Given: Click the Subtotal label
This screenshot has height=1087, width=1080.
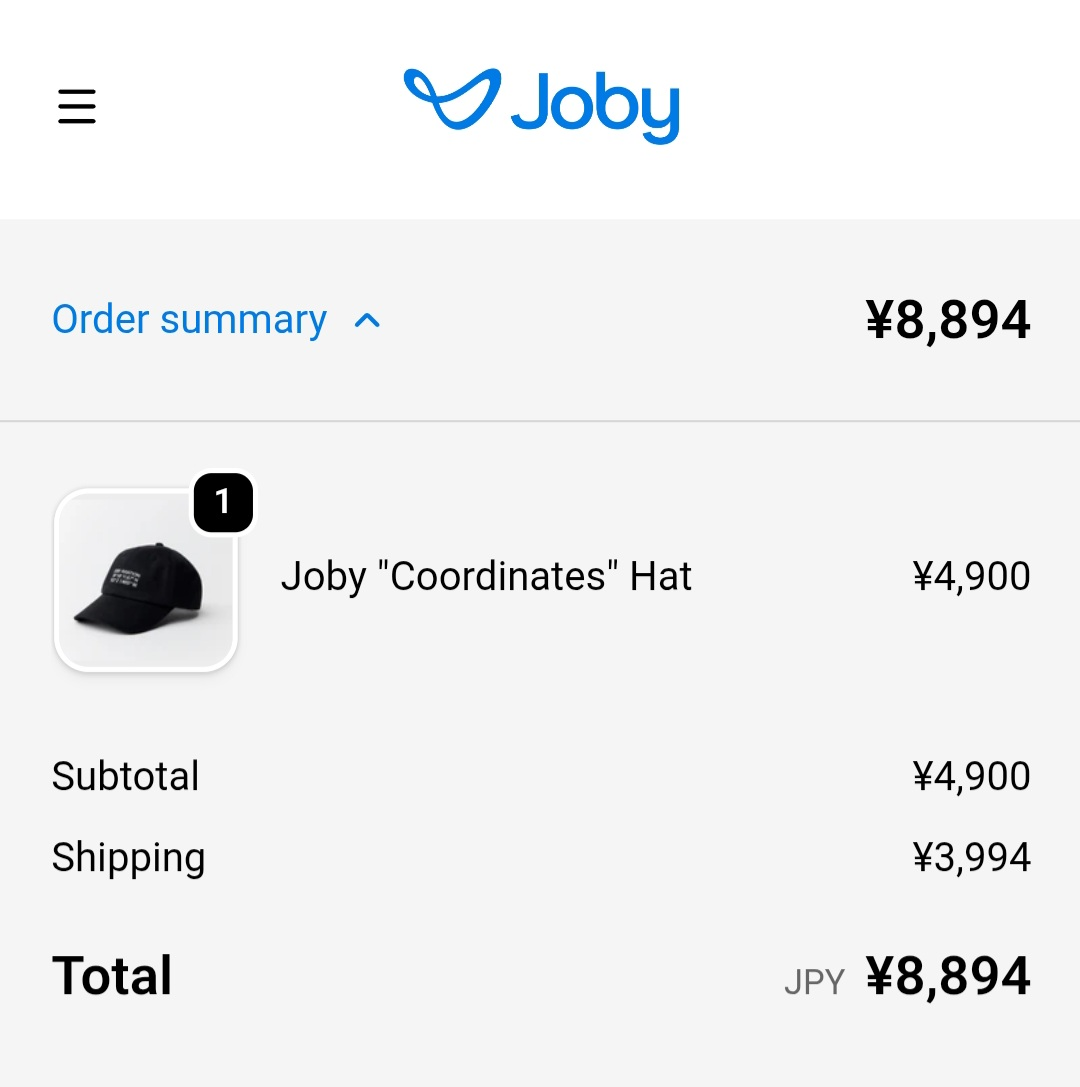Looking at the screenshot, I should pyautogui.click(x=126, y=776).
